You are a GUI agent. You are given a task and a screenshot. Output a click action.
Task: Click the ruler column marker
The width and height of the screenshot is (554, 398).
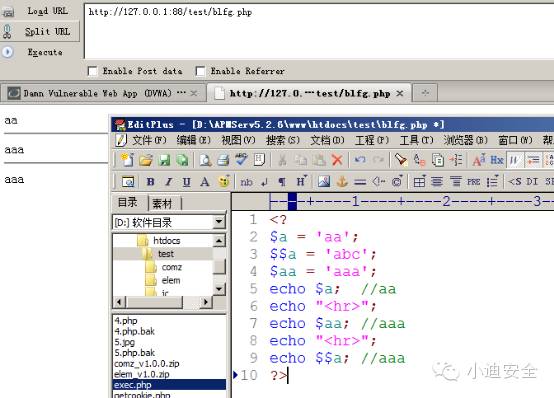click(x=292, y=201)
